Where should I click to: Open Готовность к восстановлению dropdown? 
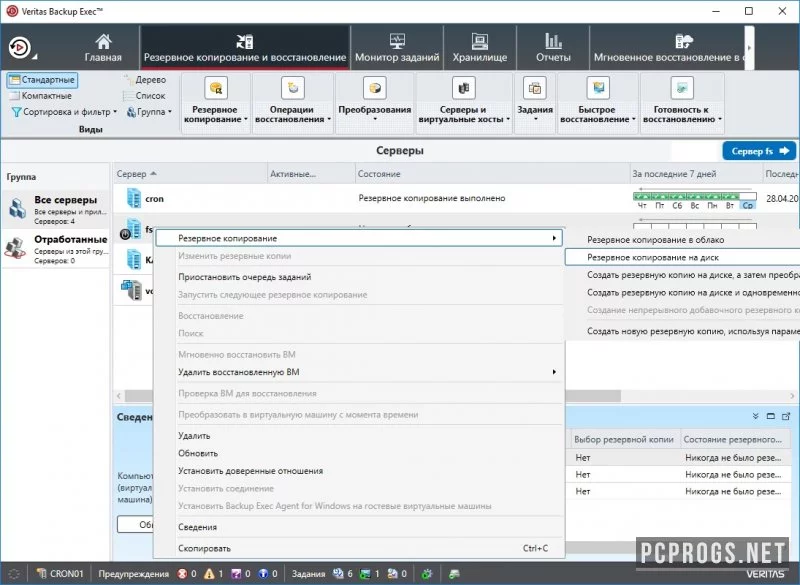coord(682,103)
